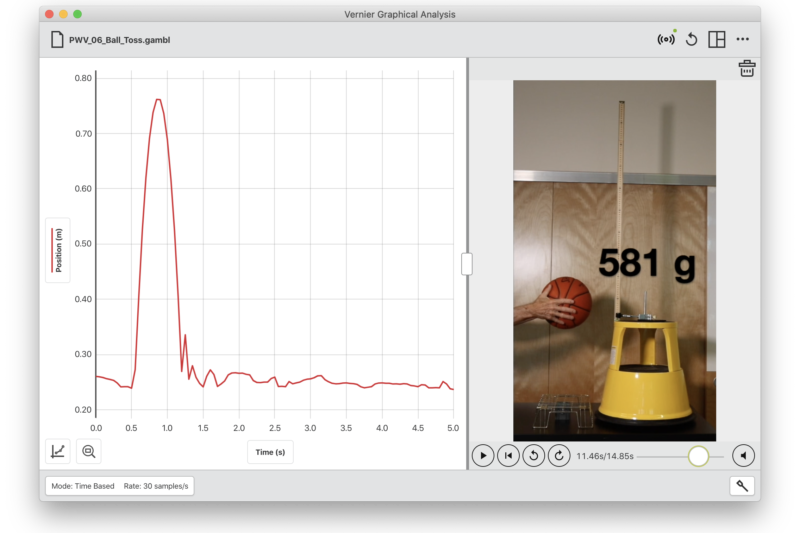Minimize the window with yellow button

pos(63,14)
